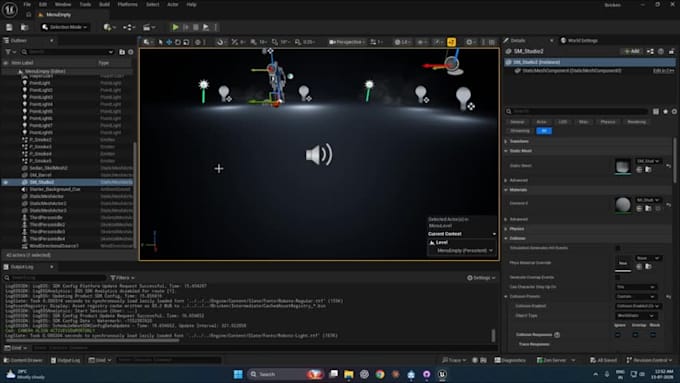Open the Revision Control dropdown

click(649, 360)
